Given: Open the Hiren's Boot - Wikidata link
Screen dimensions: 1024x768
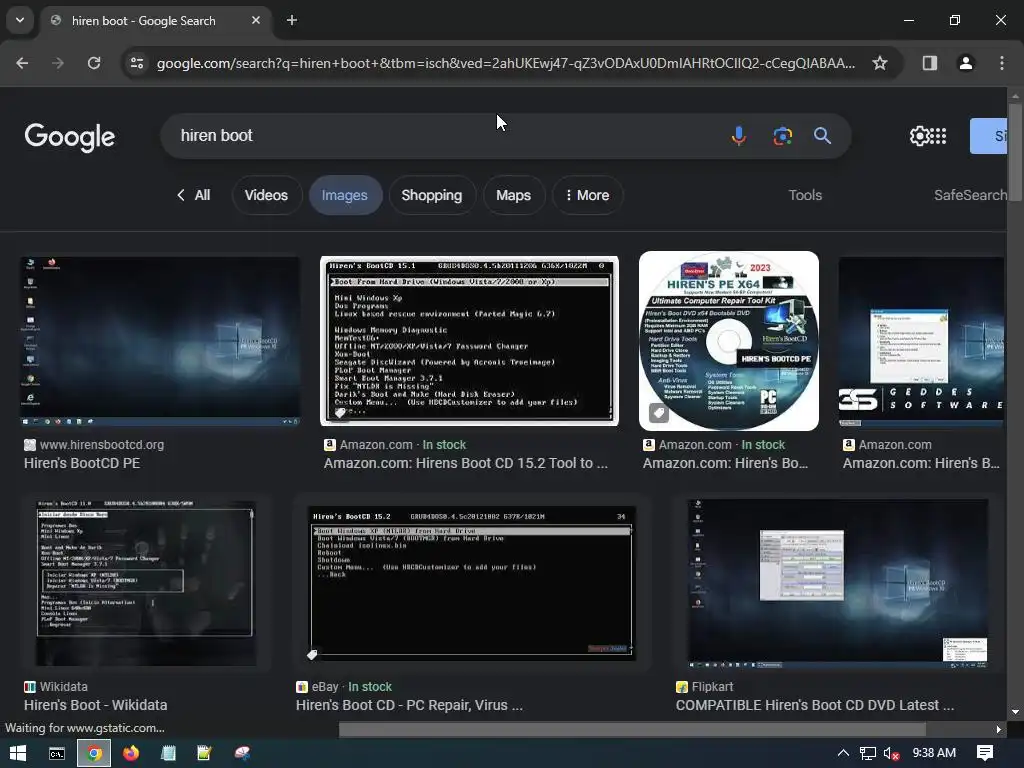Looking at the screenshot, I should (x=95, y=705).
